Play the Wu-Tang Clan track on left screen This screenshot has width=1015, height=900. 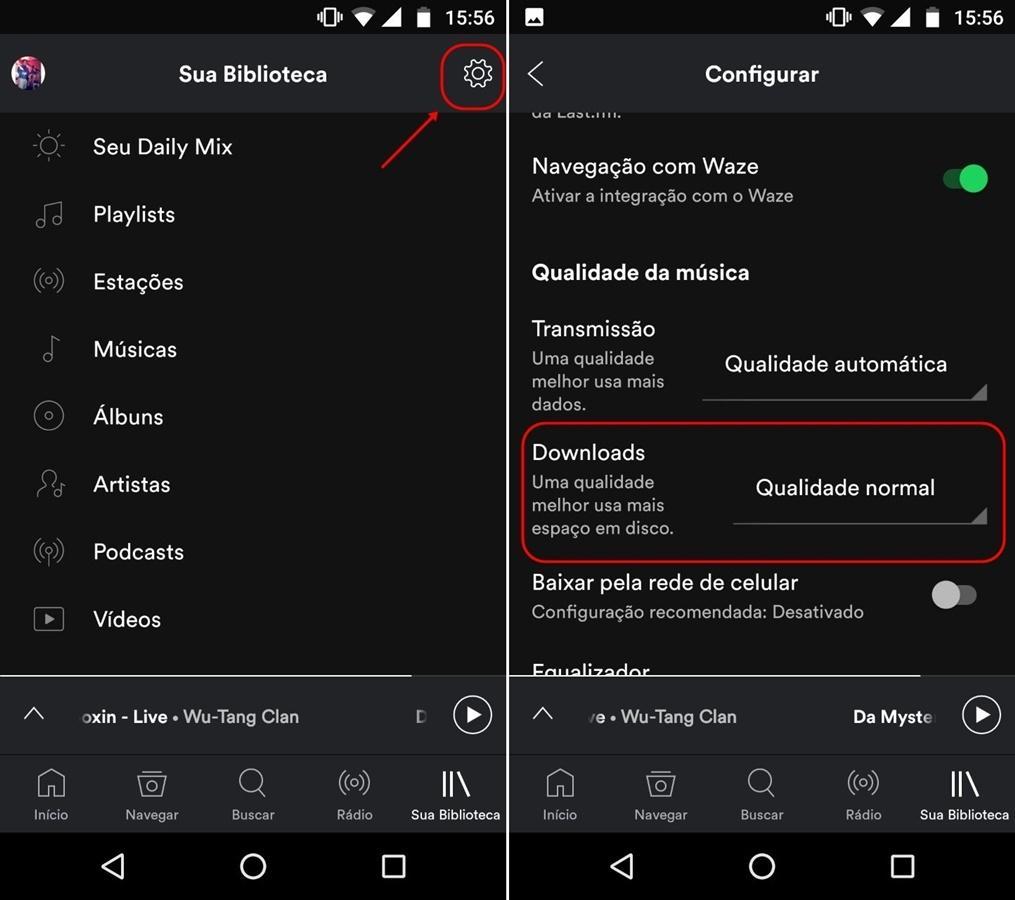pos(473,715)
